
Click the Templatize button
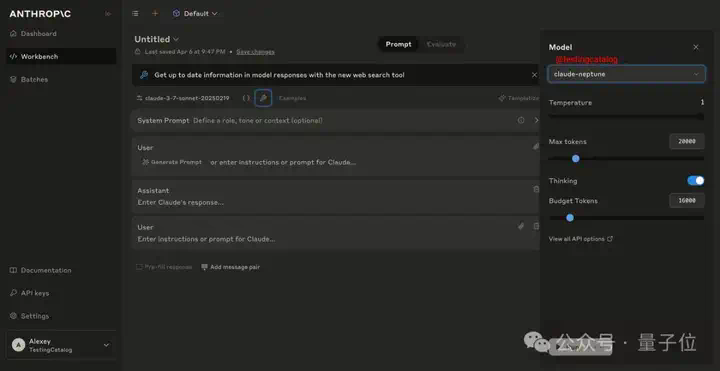point(519,98)
